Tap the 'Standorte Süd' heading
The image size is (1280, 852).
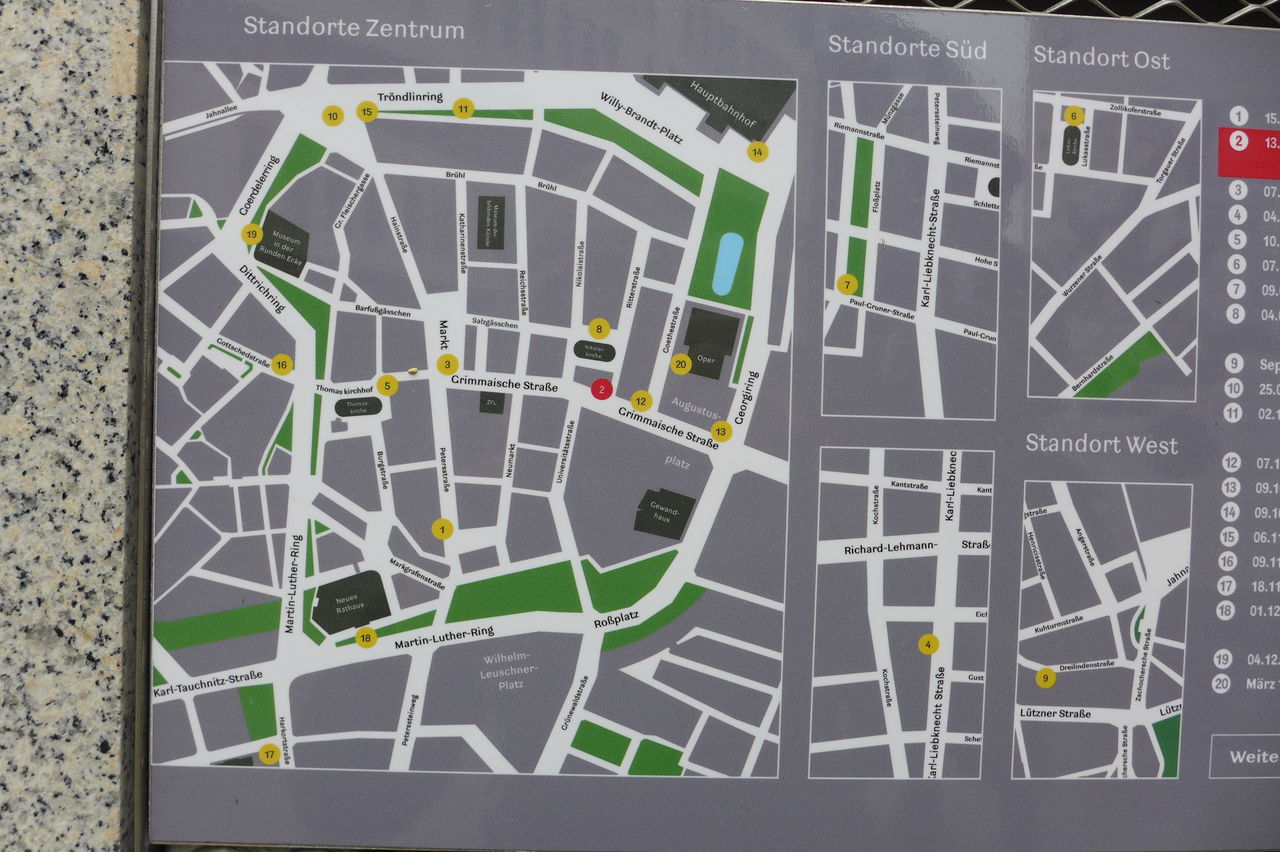907,47
